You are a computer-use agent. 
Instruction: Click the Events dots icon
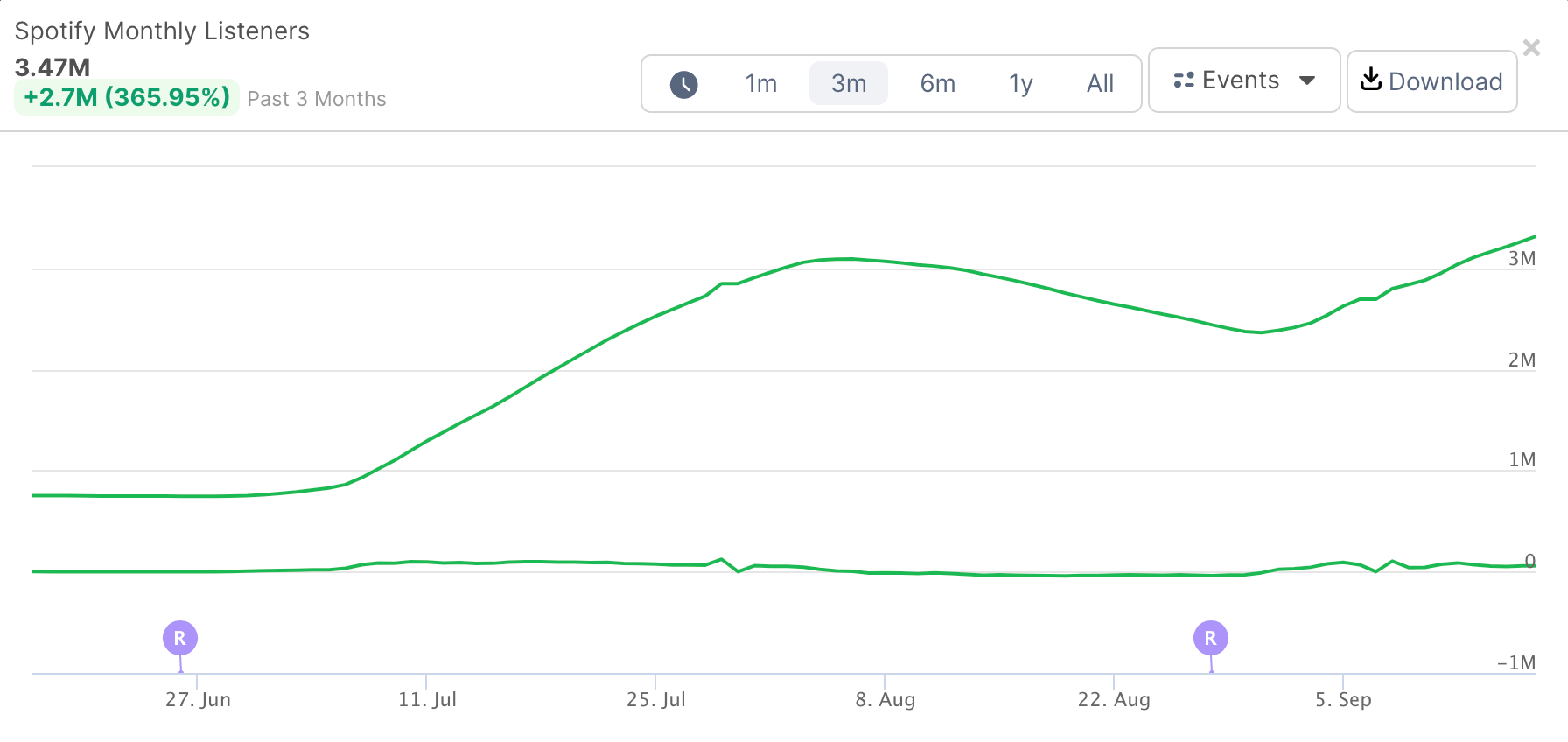[1184, 80]
